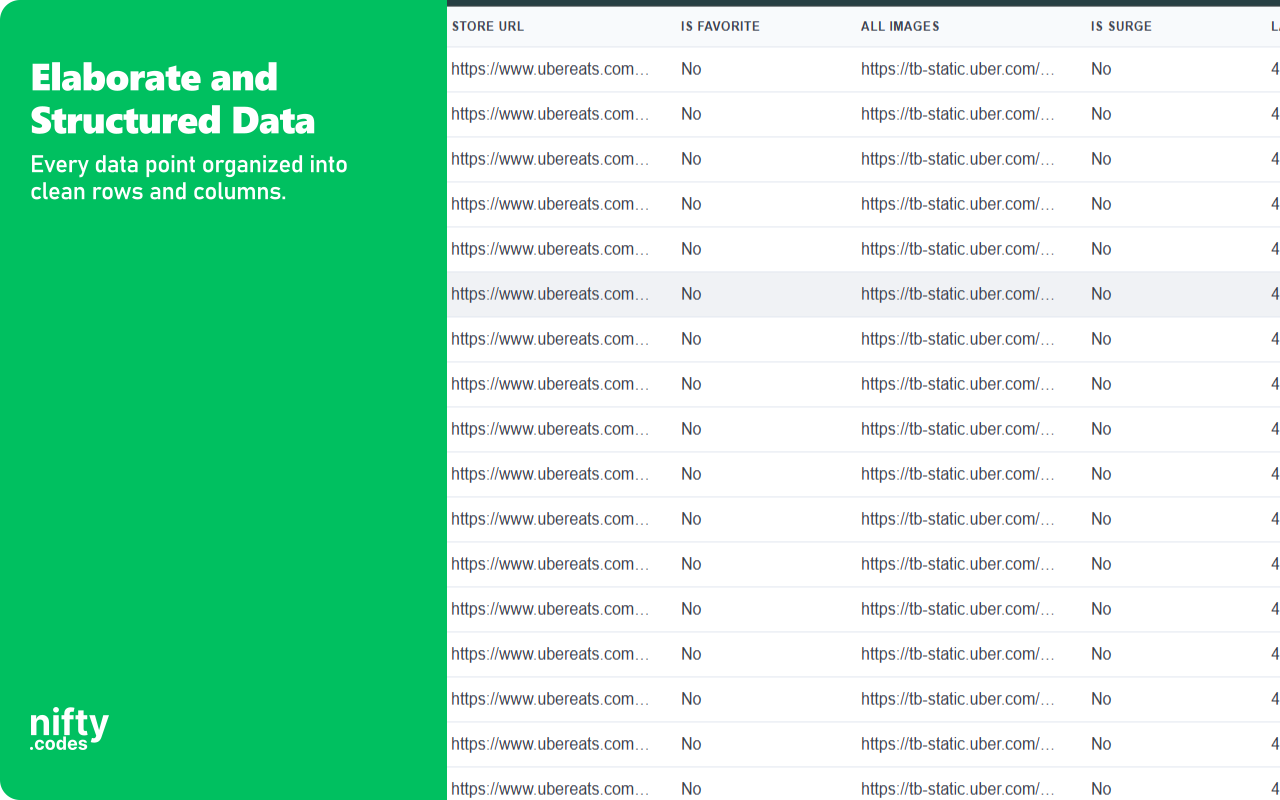Sort by the IS SURGE column header
This screenshot has width=1280, height=800.
1120,26
